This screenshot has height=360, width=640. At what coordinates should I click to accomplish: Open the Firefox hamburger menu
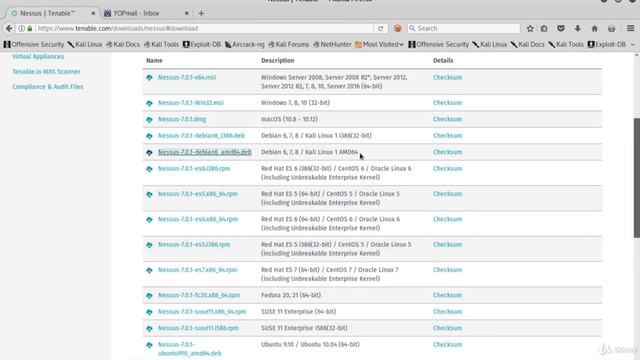[630, 28]
